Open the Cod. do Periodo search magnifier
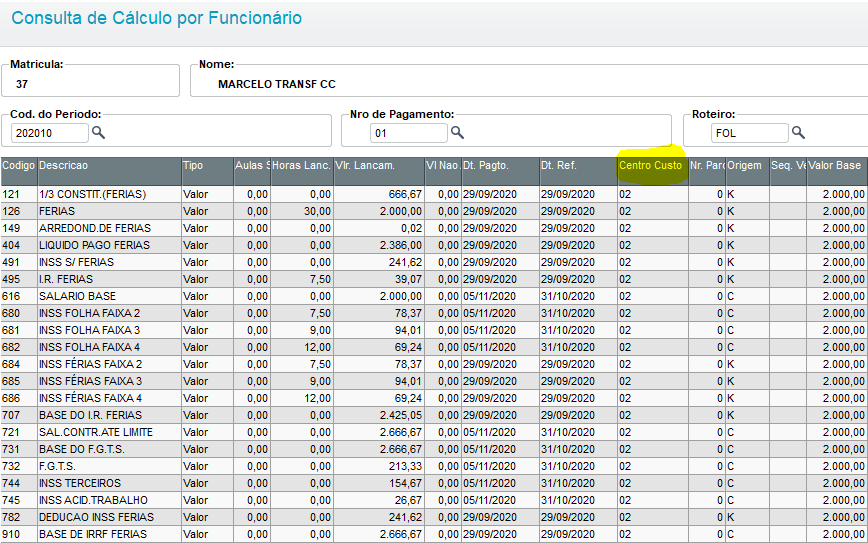Image resolution: width=868 pixels, height=543 pixels. tap(98, 132)
